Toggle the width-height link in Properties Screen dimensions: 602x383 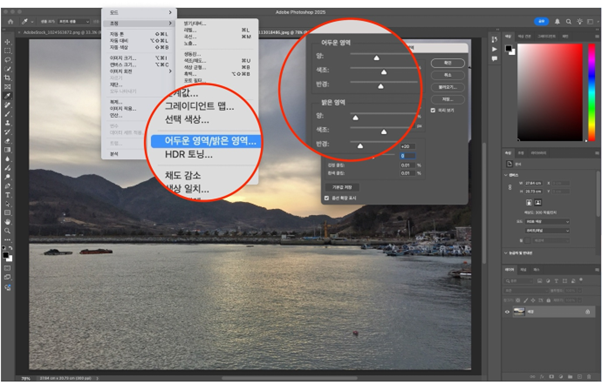click(x=510, y=187)
